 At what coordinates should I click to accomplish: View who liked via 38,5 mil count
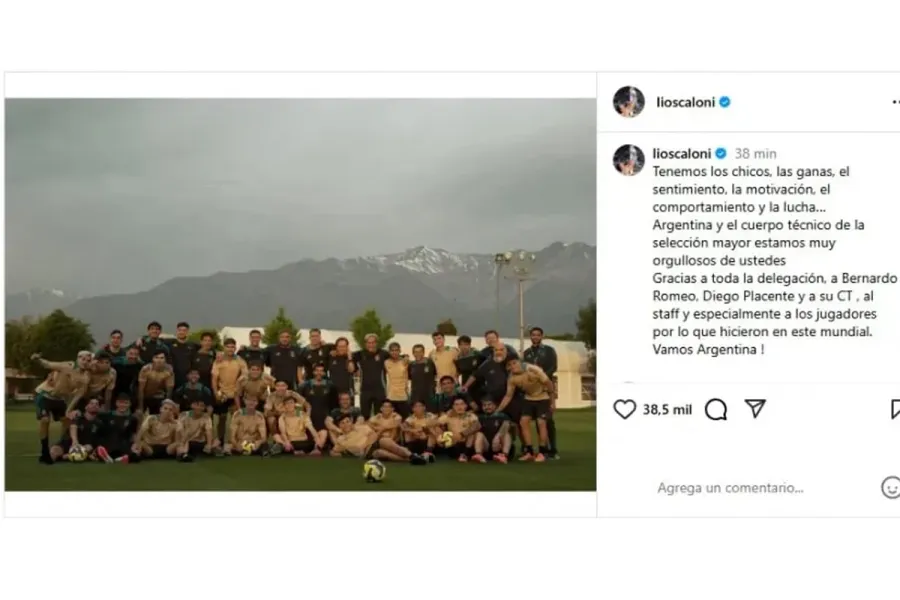(667, 409)
